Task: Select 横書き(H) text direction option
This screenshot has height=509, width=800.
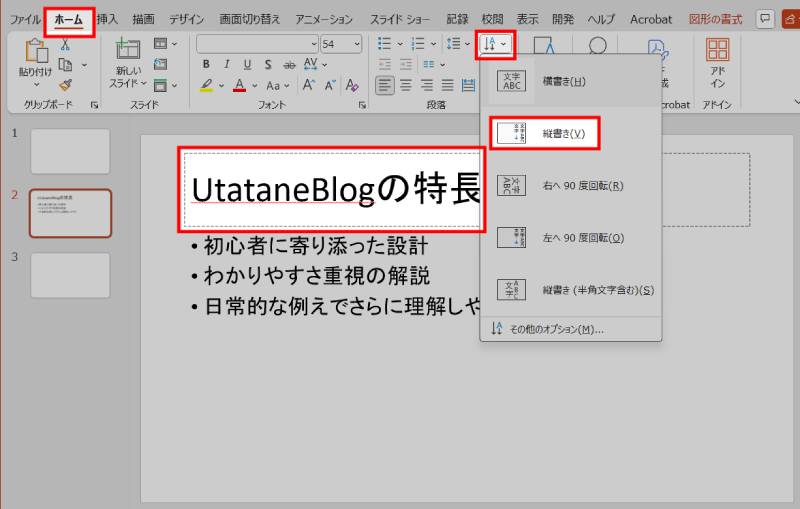Action: 571,81
